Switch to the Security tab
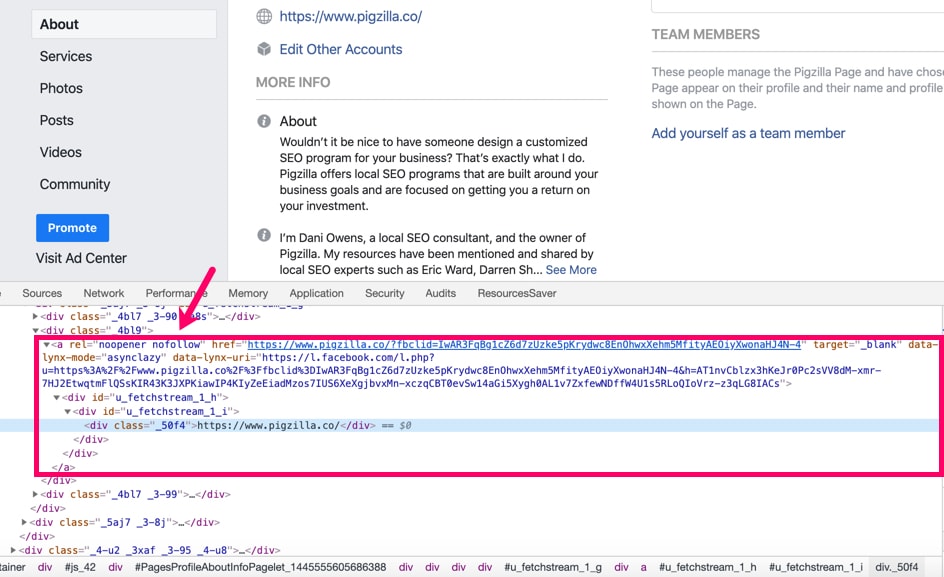 (384, 293)
